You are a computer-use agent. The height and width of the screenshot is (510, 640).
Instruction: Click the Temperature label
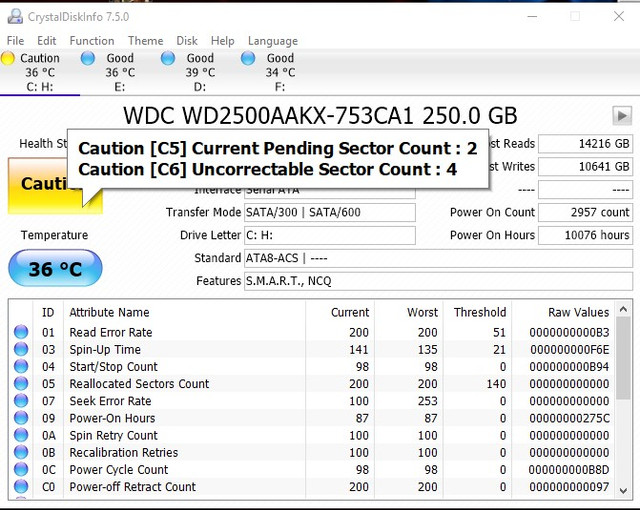click(x=54, y=235)
